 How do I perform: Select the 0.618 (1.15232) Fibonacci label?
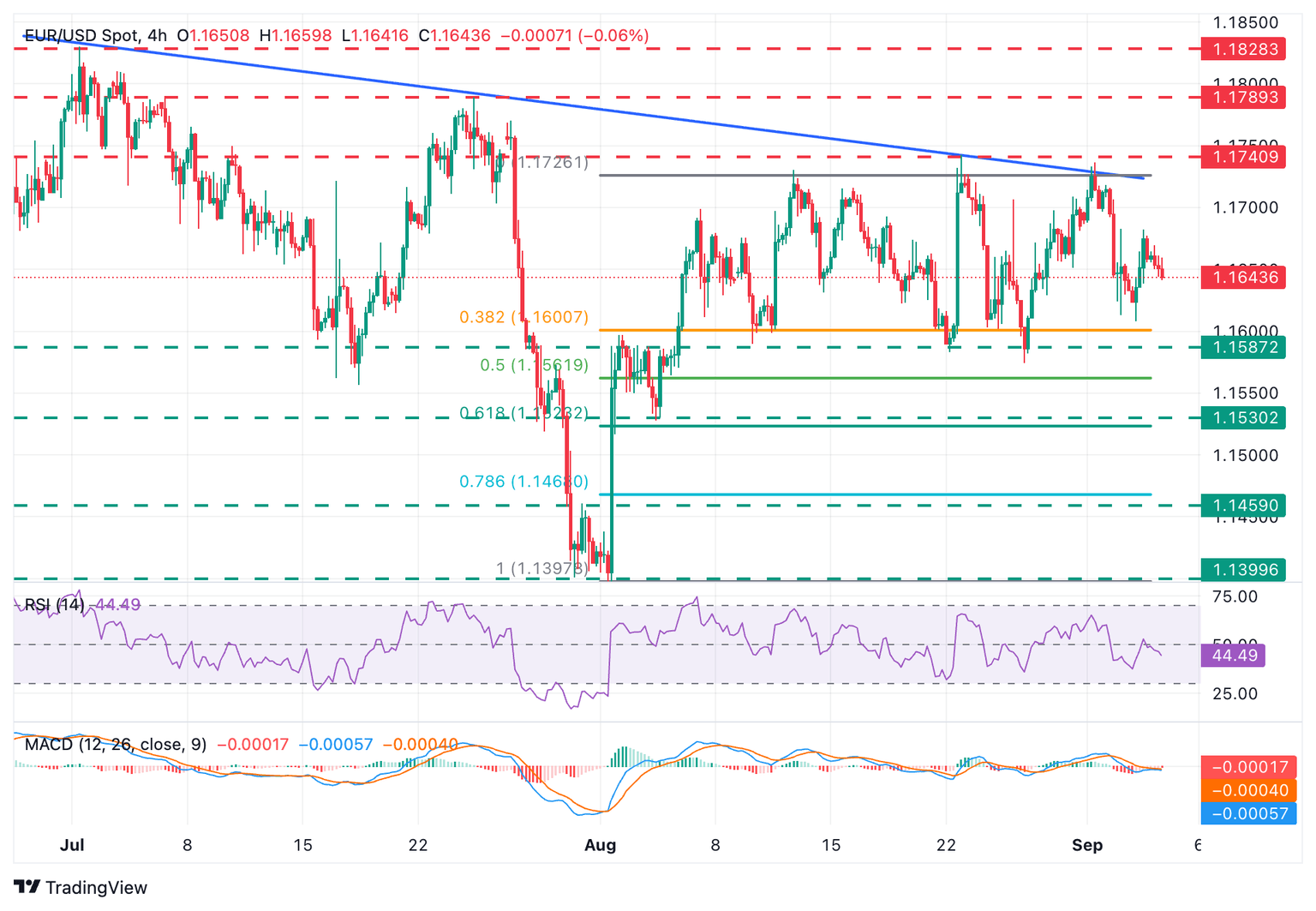point(523,413)
